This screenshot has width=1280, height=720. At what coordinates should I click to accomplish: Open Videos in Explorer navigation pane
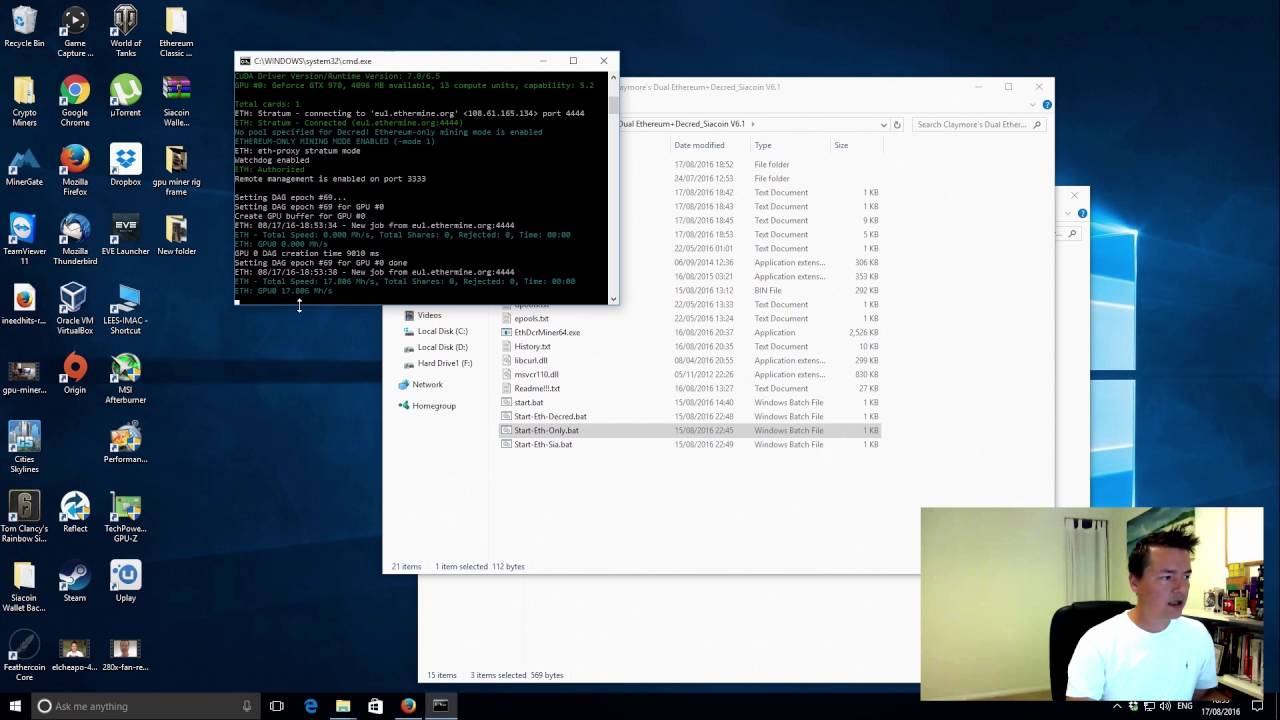(x=429, y=315)
